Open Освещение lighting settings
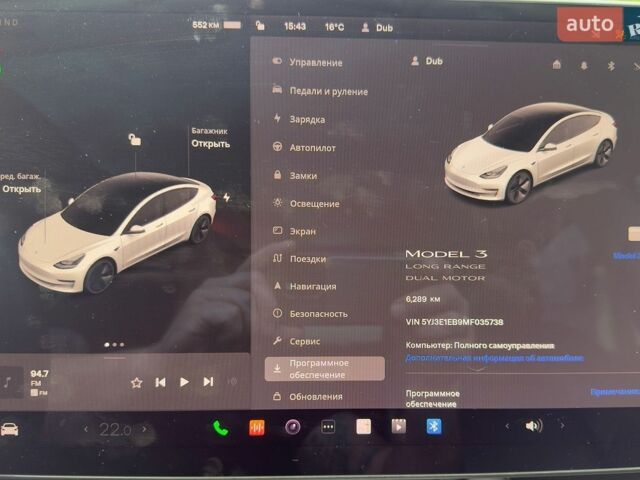The width and height of the screenshot is (640, 480). tap(306, 203)
